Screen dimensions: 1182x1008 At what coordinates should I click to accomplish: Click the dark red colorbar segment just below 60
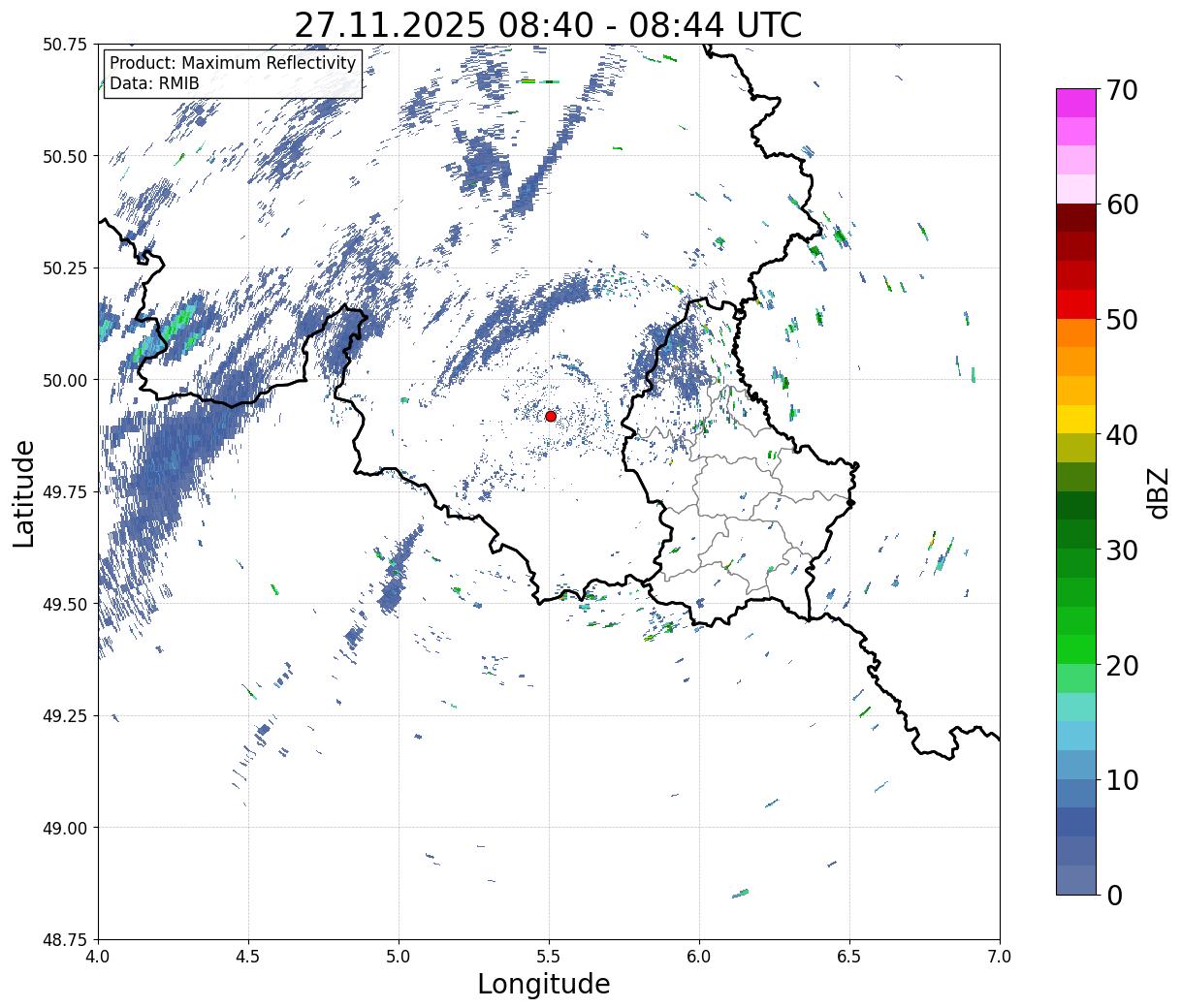[1076, 218]
